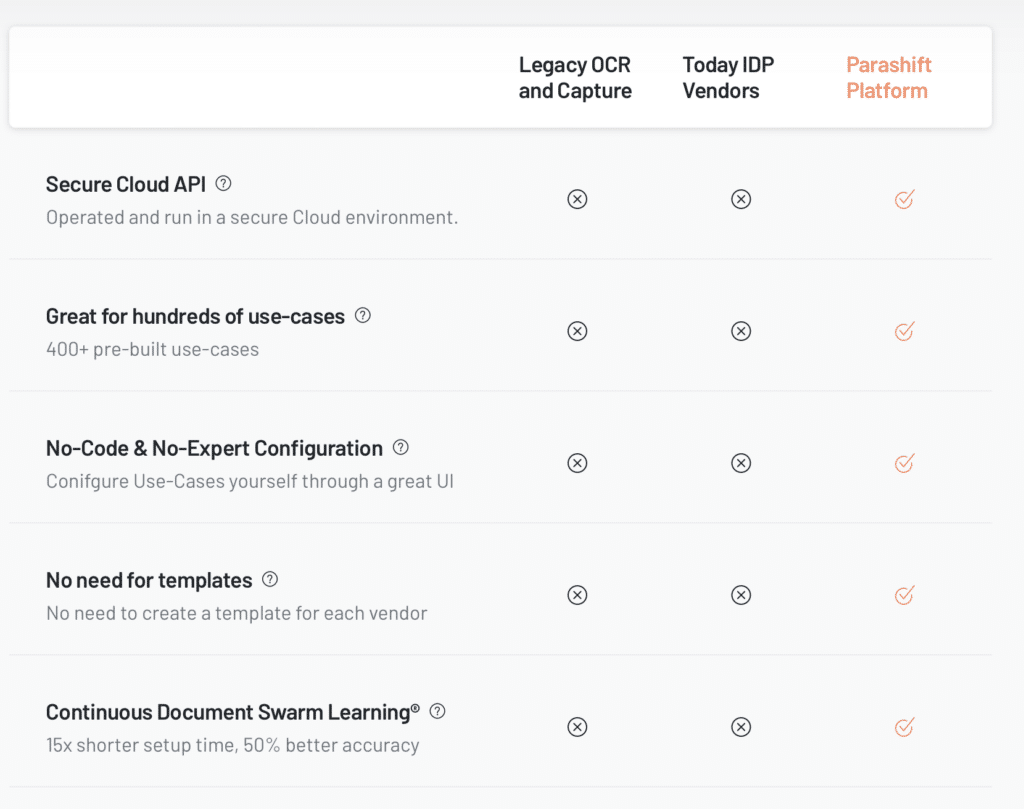This screenshot has height=809, width=1024.
Task: Click Today IDP cross in Swarm Learning row
Action: click(741, 727)
